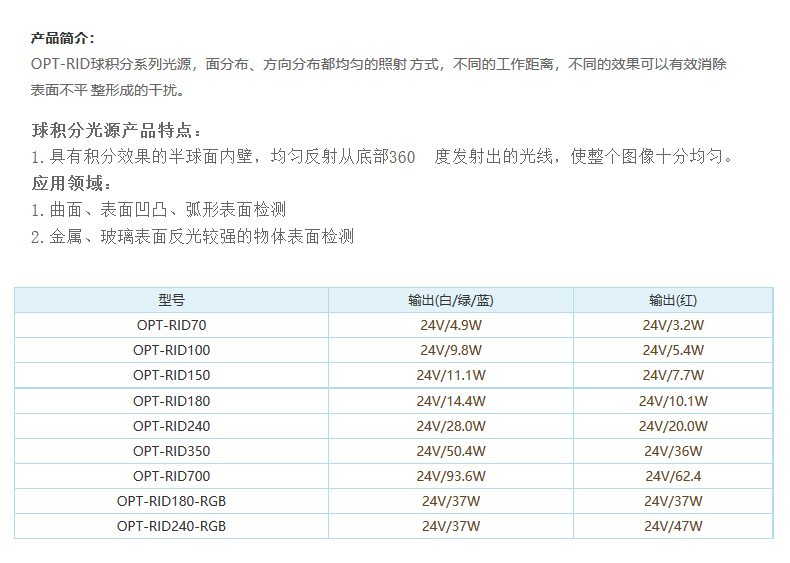Click the 24V/20.0W cell

coord(673,426)
